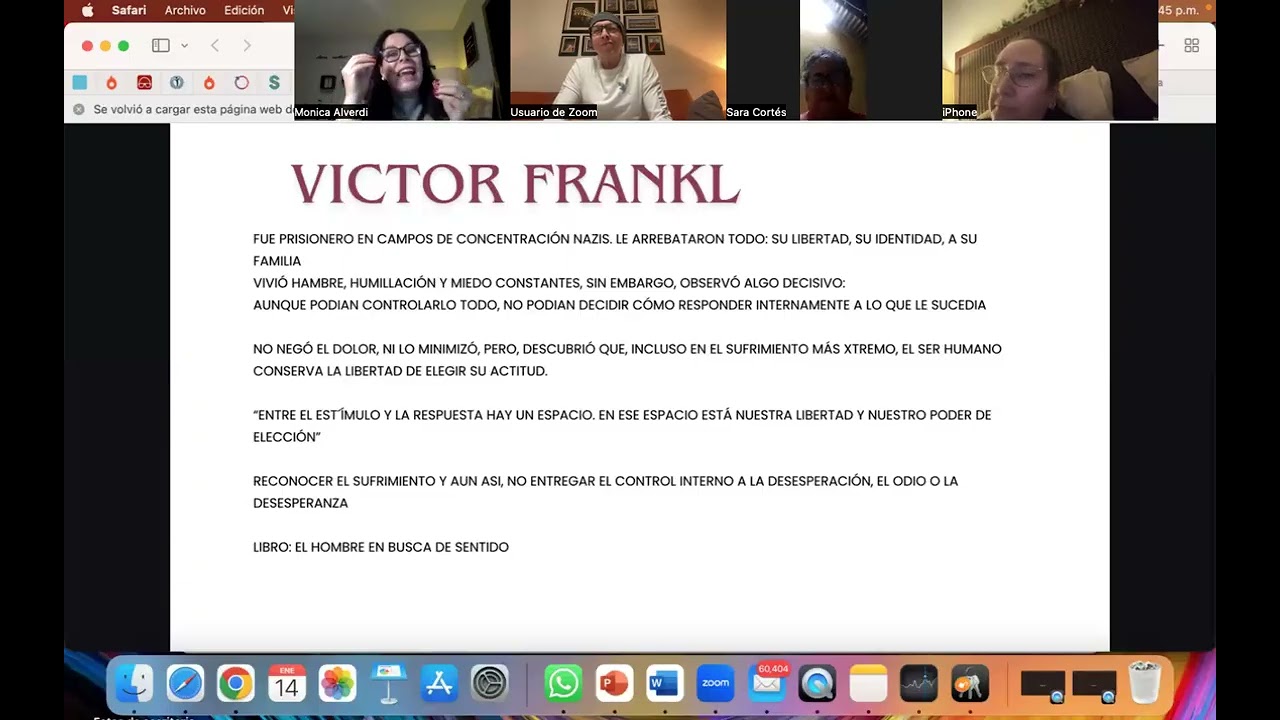The width and height of the screenshot is (1280, 720).
Task: Select Sara Cortés's video tile
Action: (834, 60)
